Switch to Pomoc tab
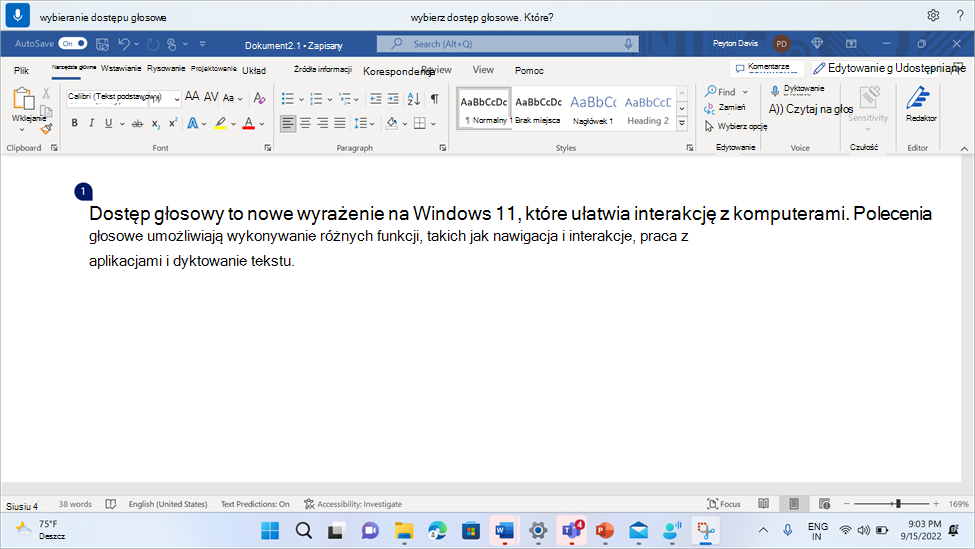 click(529, 70)
